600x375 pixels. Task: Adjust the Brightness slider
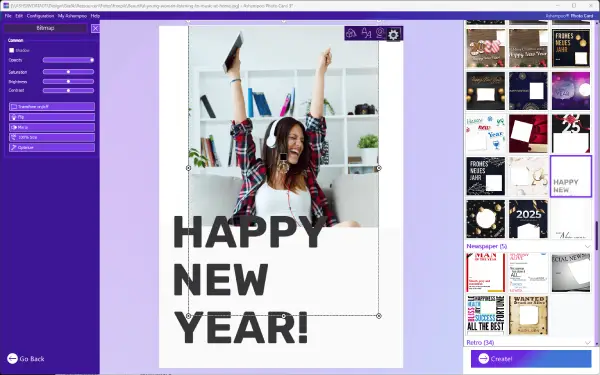[x=68, y=82]
